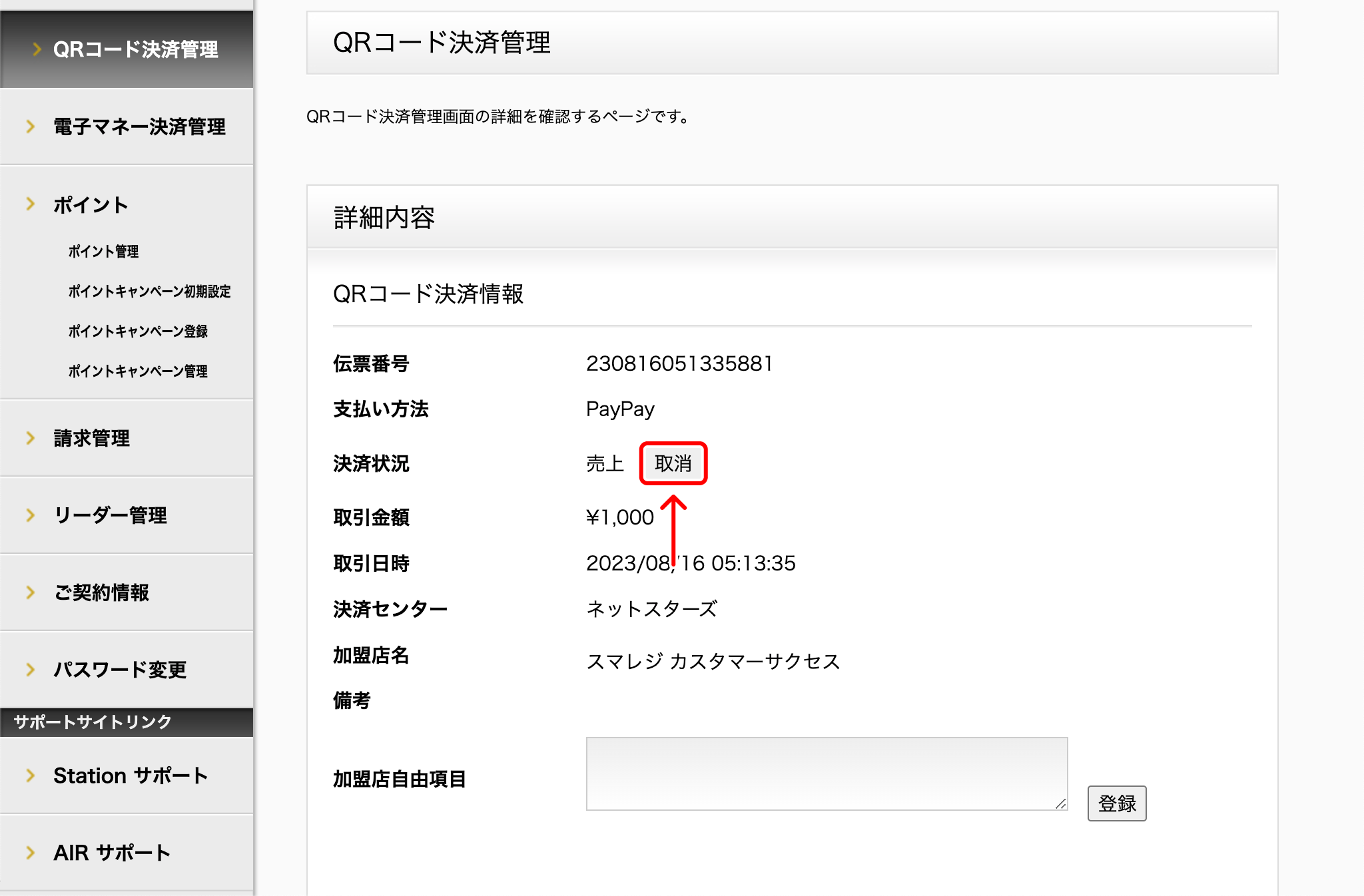This screenshot has height=896, width=1364.
Task: Select ポイントキャンペーン初期設定 link
Action: tap(149, 292)
